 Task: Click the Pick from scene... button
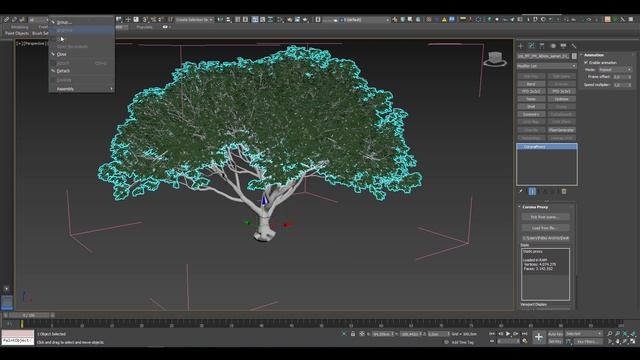coord(545,217)
